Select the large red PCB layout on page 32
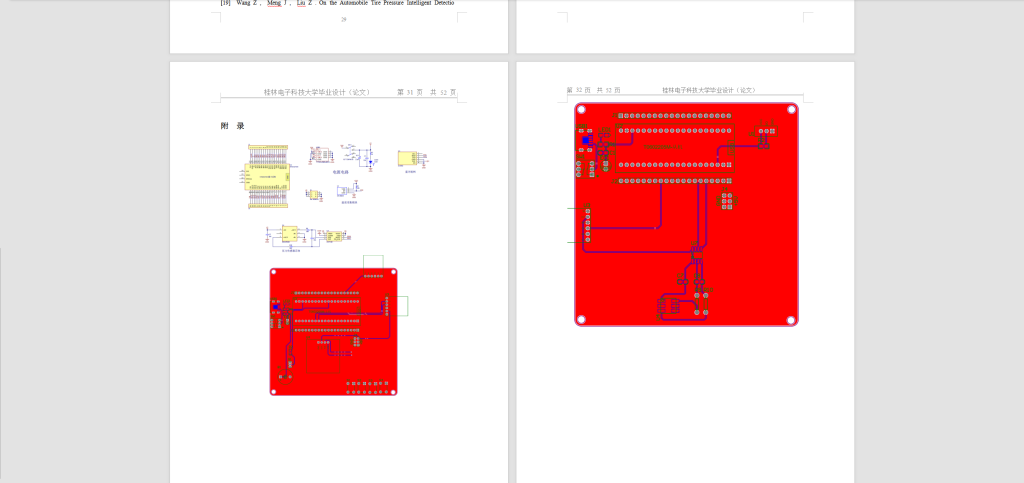 686,214
